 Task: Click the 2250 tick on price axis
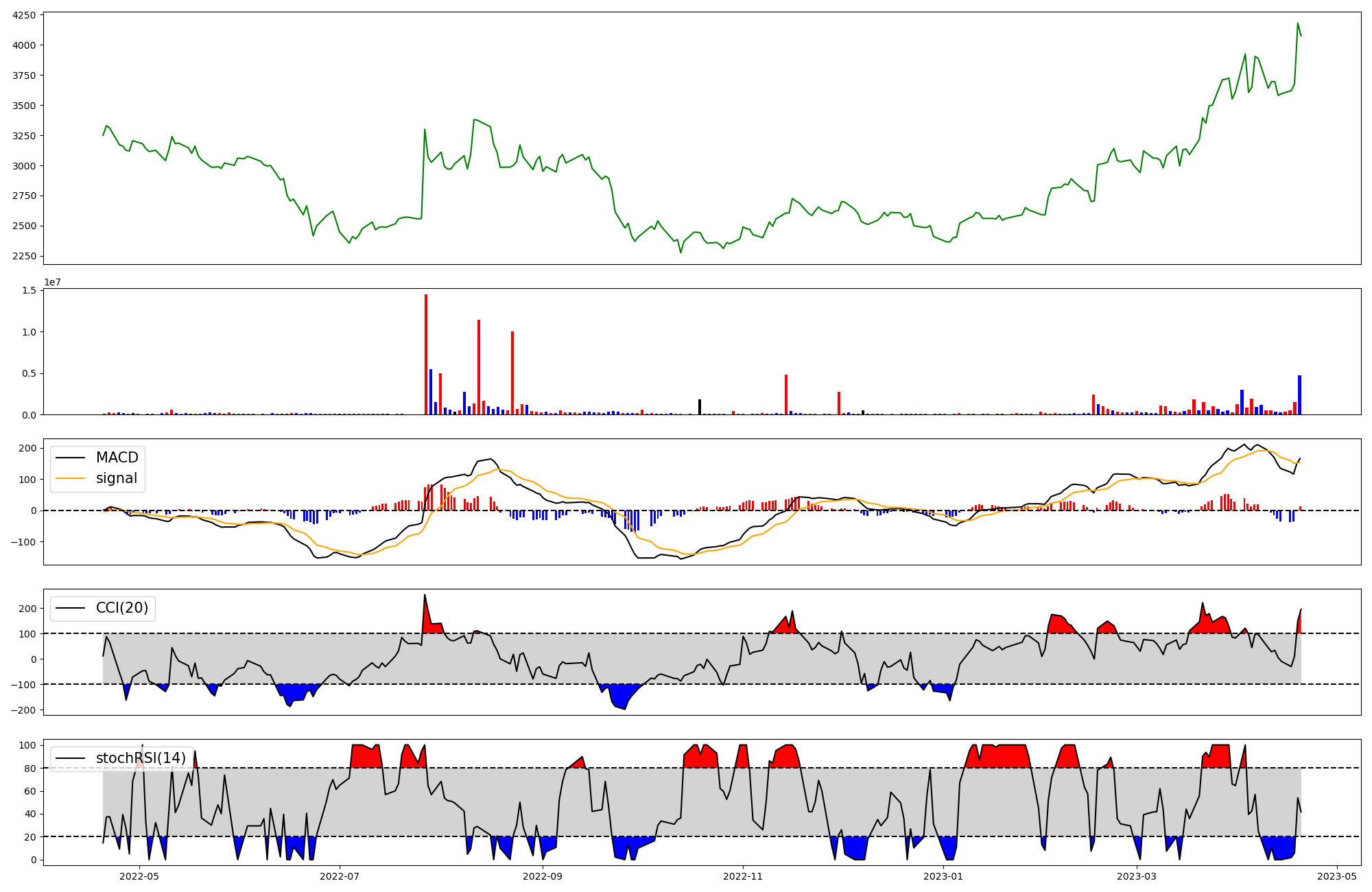point(25,256)
